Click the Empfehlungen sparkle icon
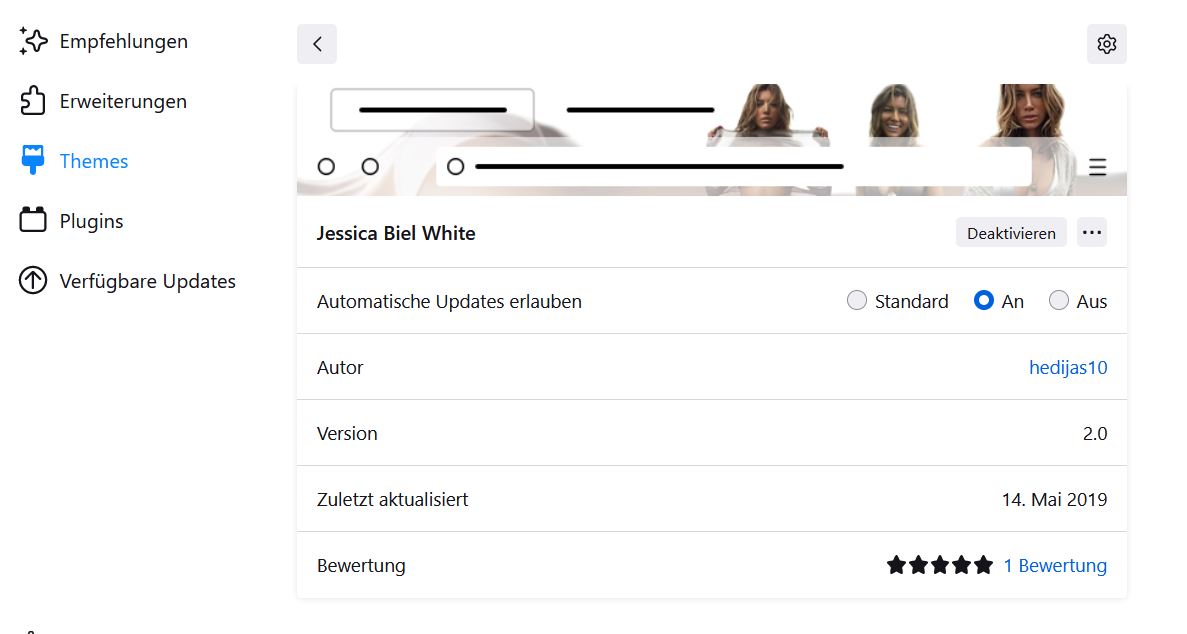This screenshot has width=1187, height=634. 33,41
